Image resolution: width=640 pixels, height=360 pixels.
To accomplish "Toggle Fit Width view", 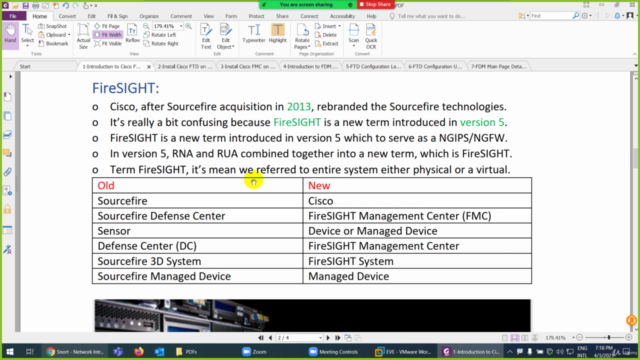I will (108, 35).
